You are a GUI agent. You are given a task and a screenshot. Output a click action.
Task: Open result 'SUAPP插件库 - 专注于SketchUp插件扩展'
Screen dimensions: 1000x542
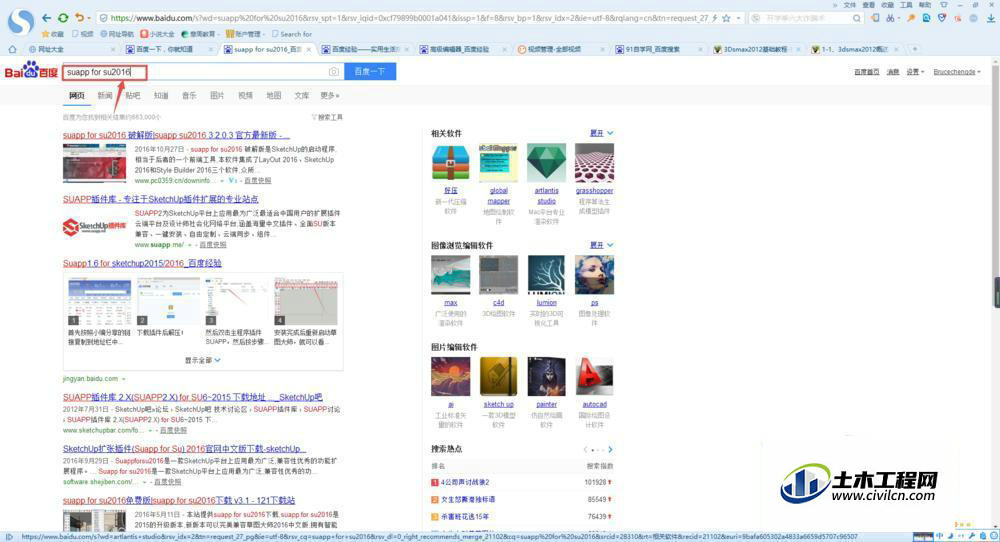161,200
